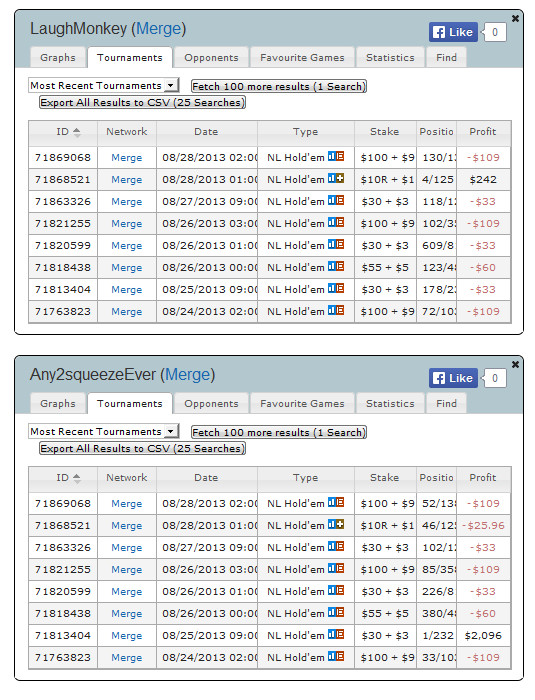The width and height of the screenshot is (535, 700).
Task: Click Merge network link in LaughMonkey 71869068 row
Action: click(126, 158)
